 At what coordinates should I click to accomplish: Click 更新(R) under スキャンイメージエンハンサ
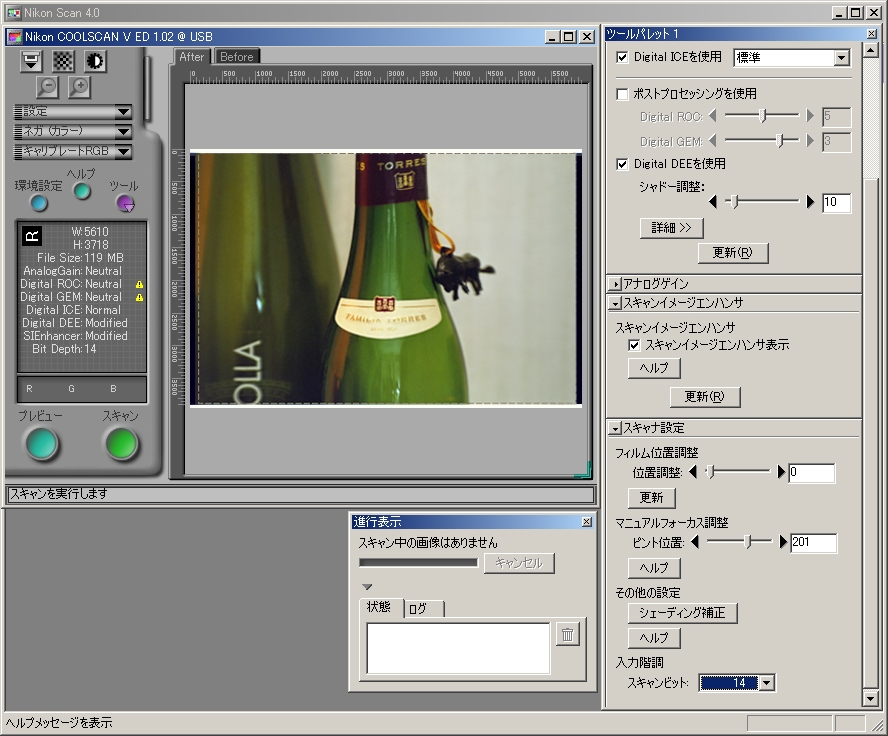(704, 396)
